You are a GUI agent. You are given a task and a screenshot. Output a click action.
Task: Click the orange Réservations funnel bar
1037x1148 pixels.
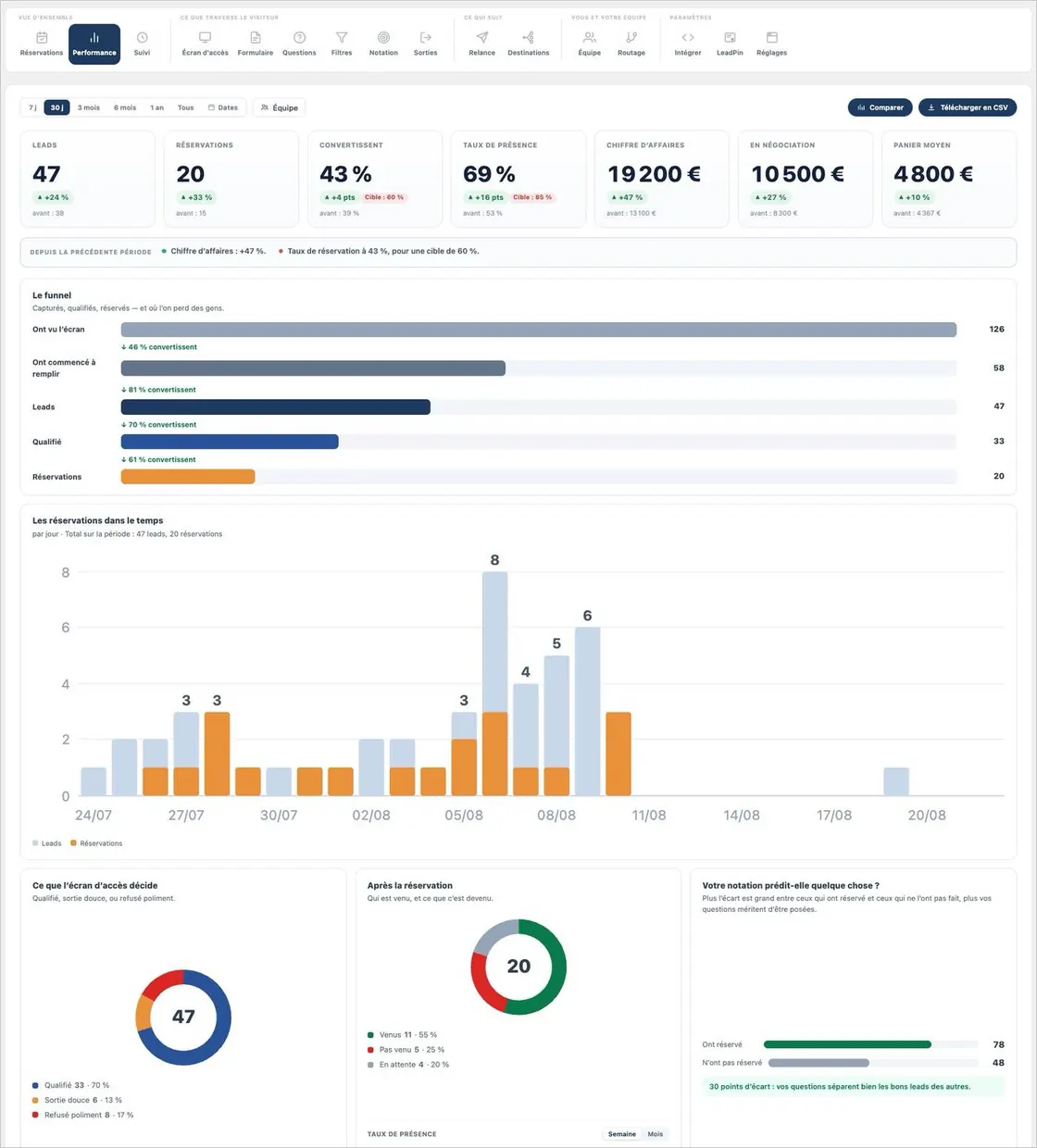coord(188,477)
